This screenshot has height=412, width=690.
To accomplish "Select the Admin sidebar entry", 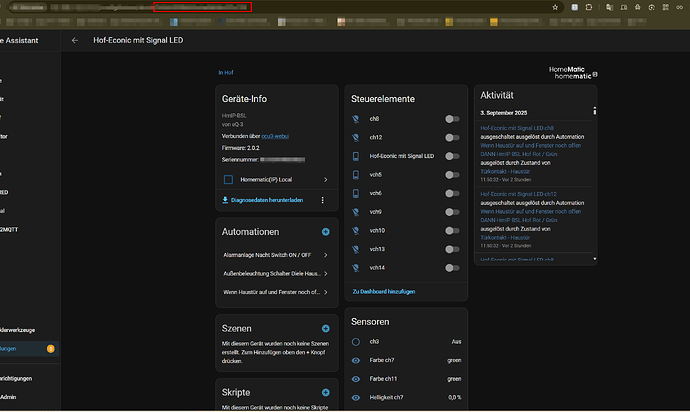I will 9,397.
